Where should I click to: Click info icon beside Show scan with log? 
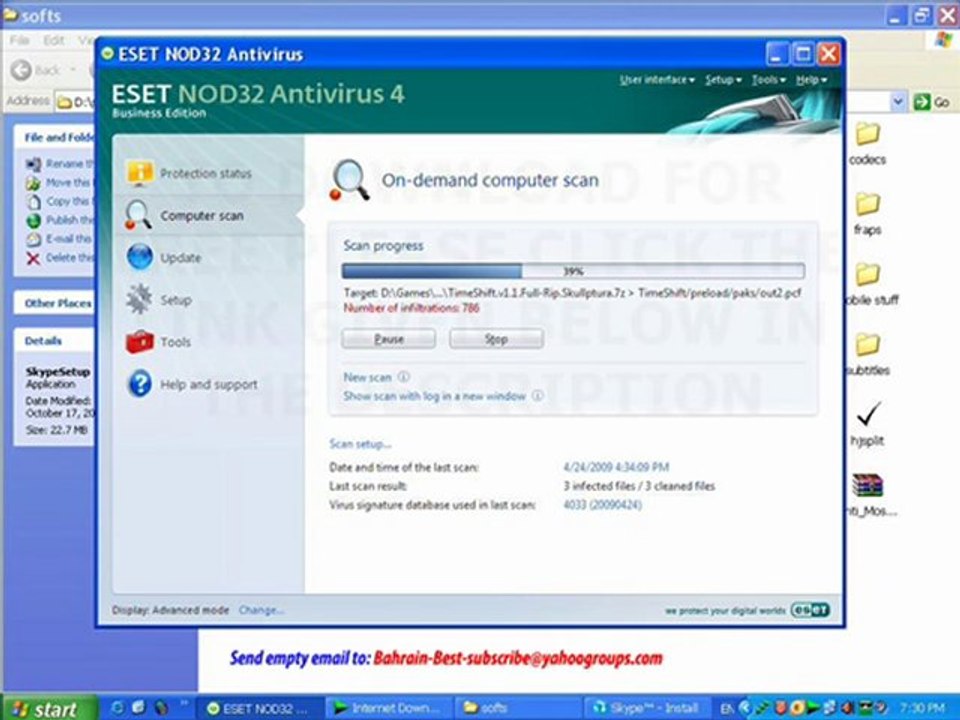tap(538, 396)
